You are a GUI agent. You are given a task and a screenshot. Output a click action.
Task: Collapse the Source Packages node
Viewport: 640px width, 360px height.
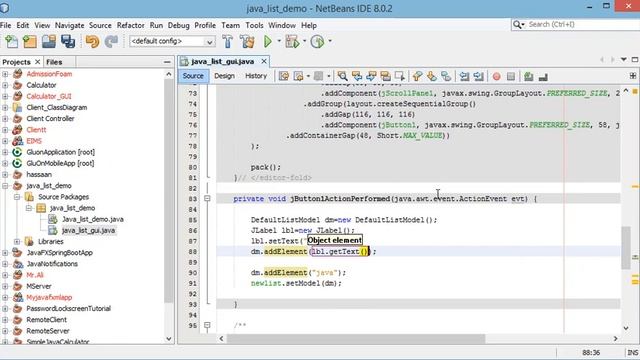17,197
